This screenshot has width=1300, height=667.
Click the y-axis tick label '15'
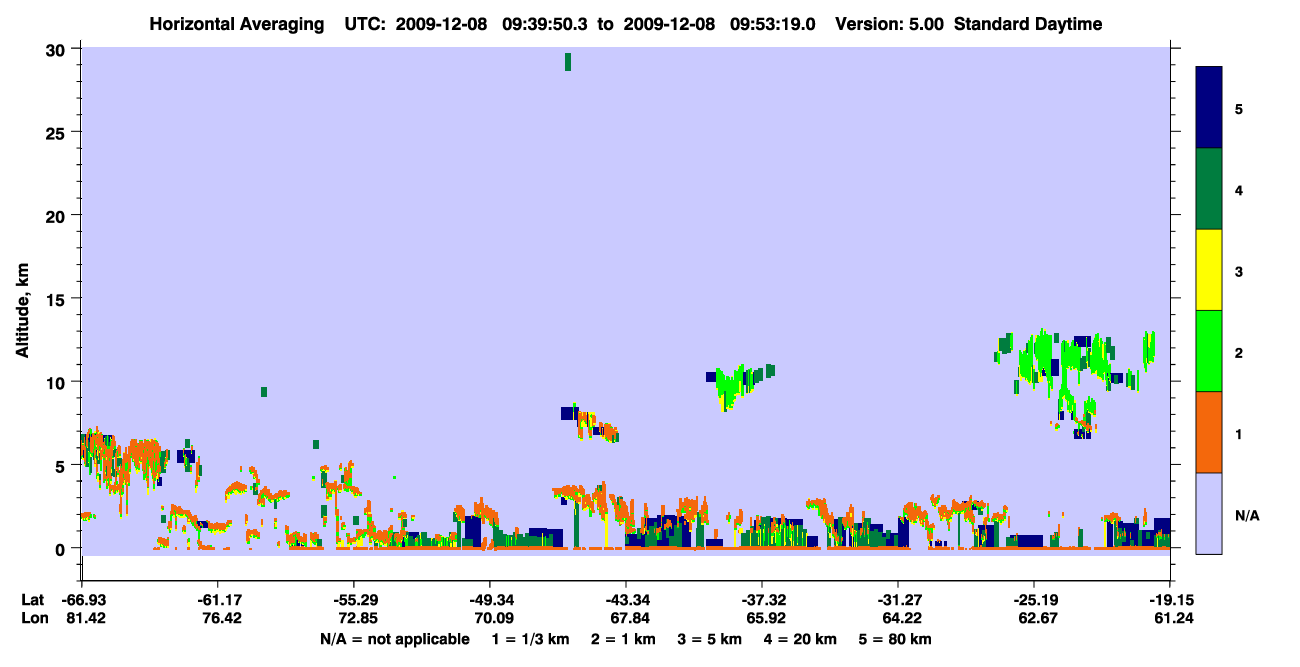pyautogui.click(x=57, y=299)
